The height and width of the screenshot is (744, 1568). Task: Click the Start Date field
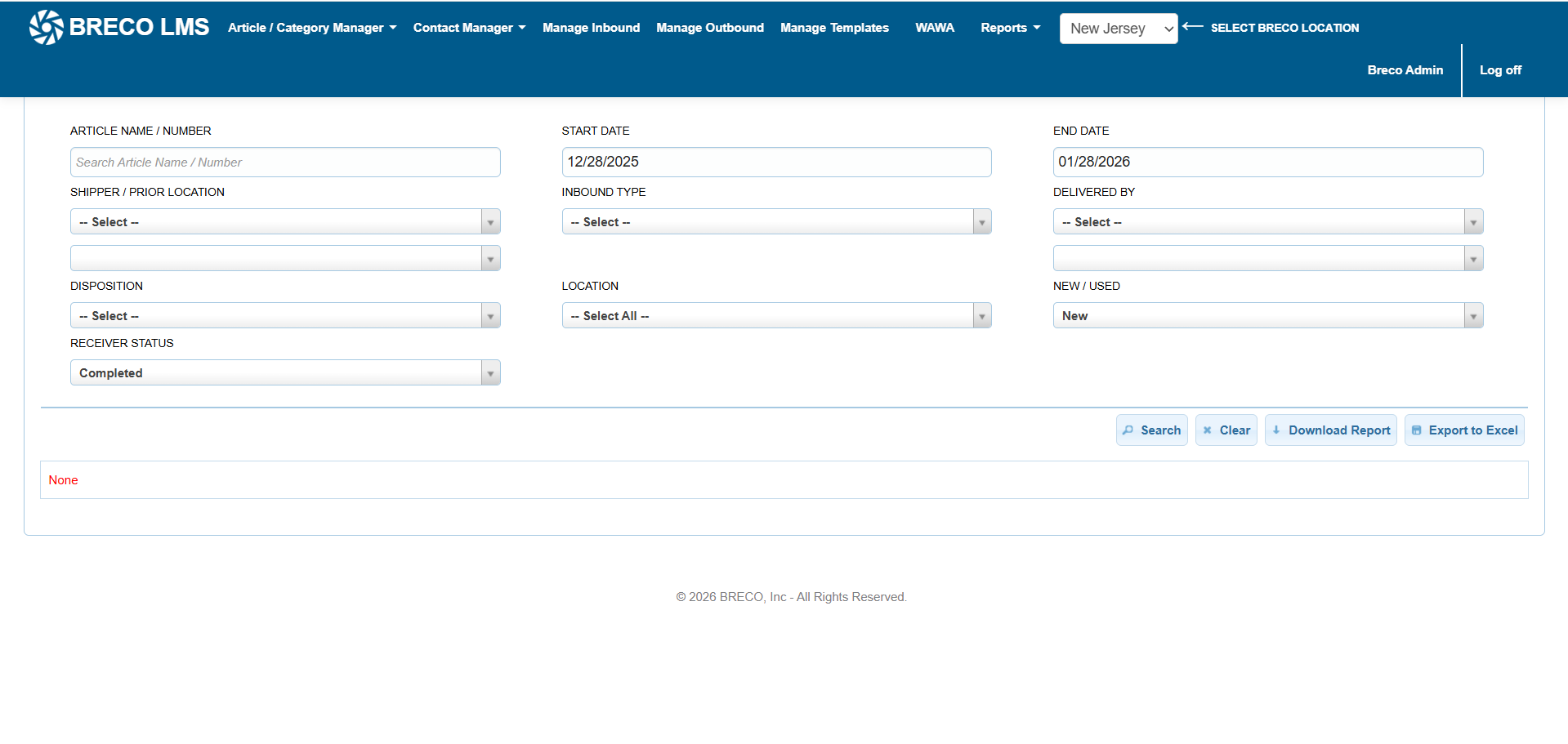pos(776,163)
